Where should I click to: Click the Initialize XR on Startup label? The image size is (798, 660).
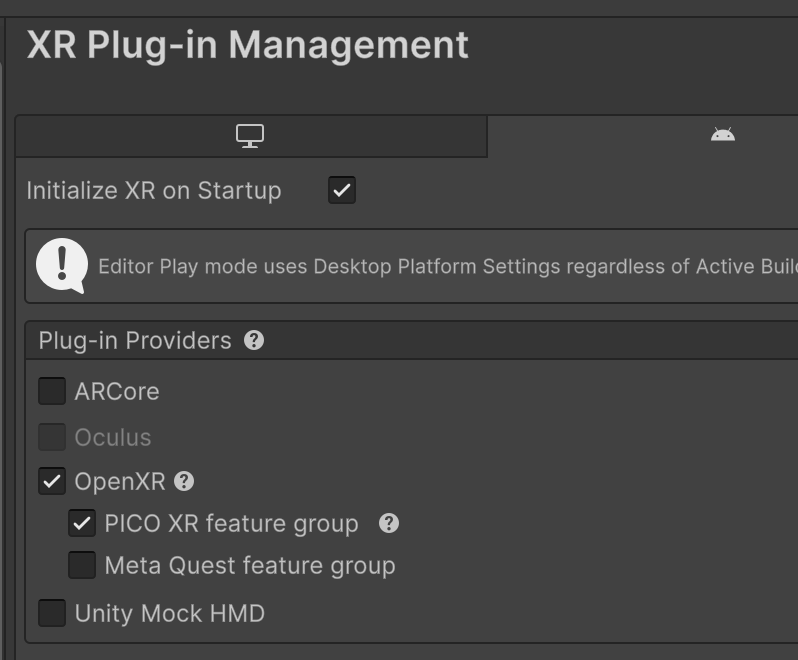click(x=154, y=190)
